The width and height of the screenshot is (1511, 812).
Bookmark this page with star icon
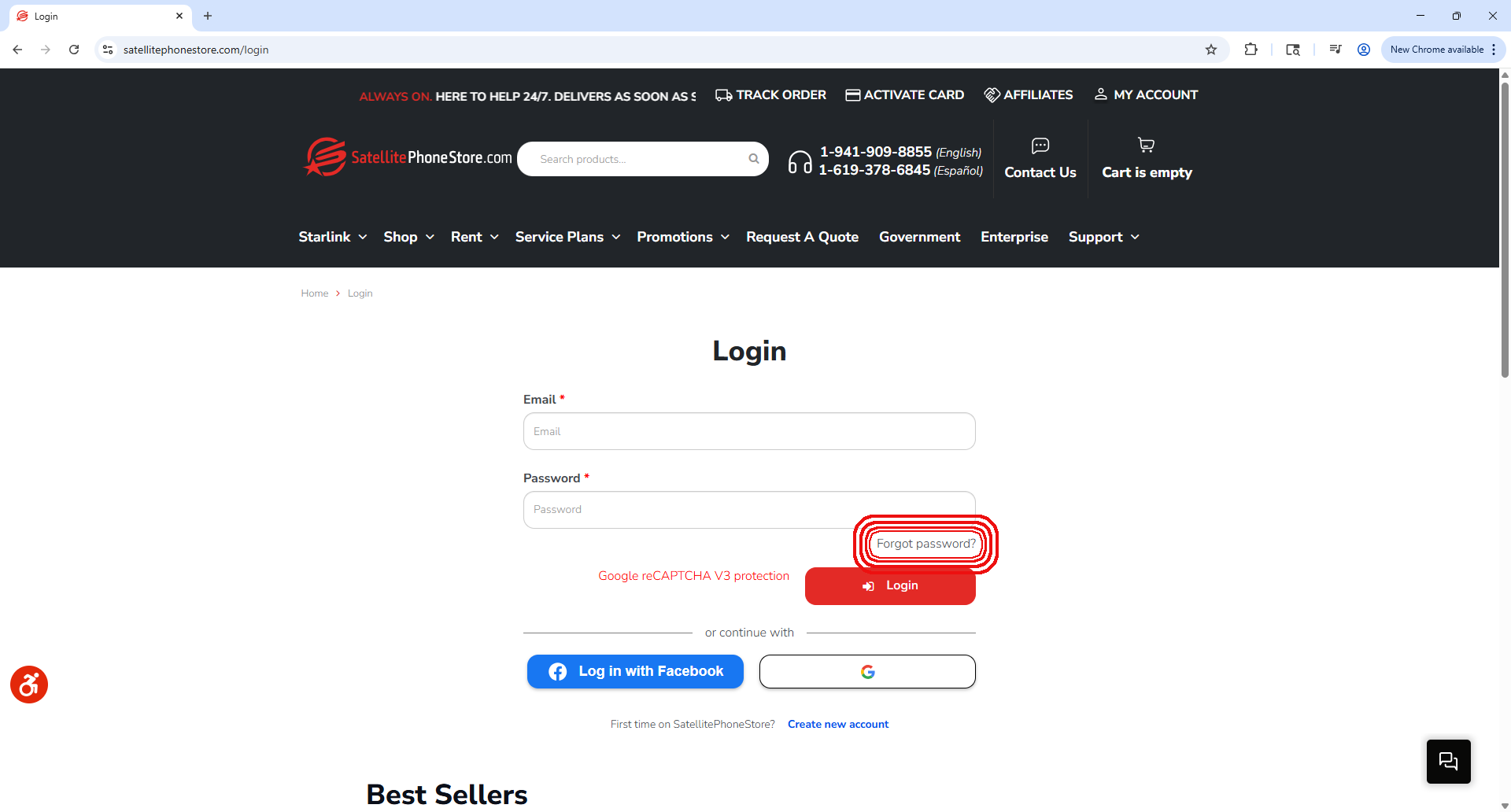click(1211, 50)
